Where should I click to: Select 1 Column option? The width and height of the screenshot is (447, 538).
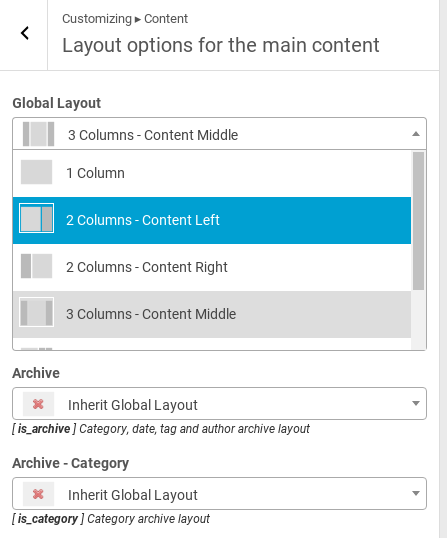(x=212, y=173)
